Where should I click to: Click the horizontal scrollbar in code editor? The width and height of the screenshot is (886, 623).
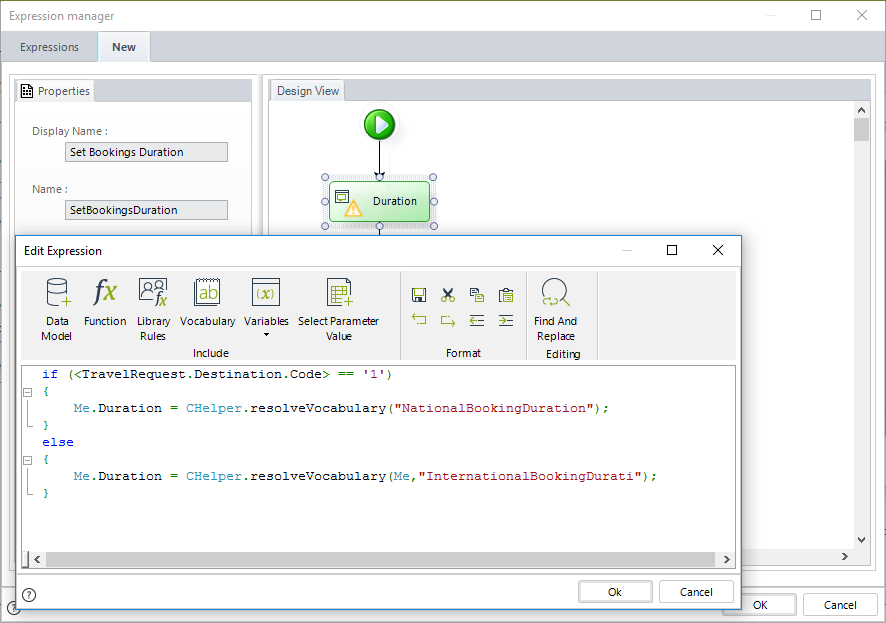point(380,559)
